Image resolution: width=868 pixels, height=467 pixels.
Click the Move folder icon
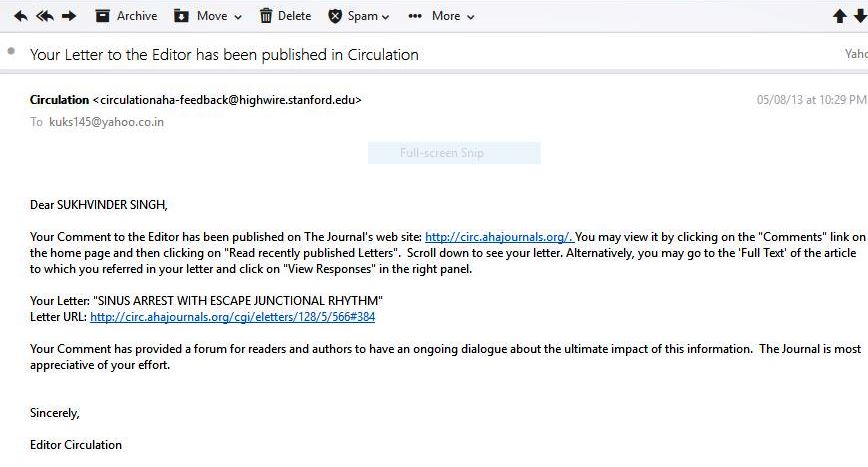point(181,16)
